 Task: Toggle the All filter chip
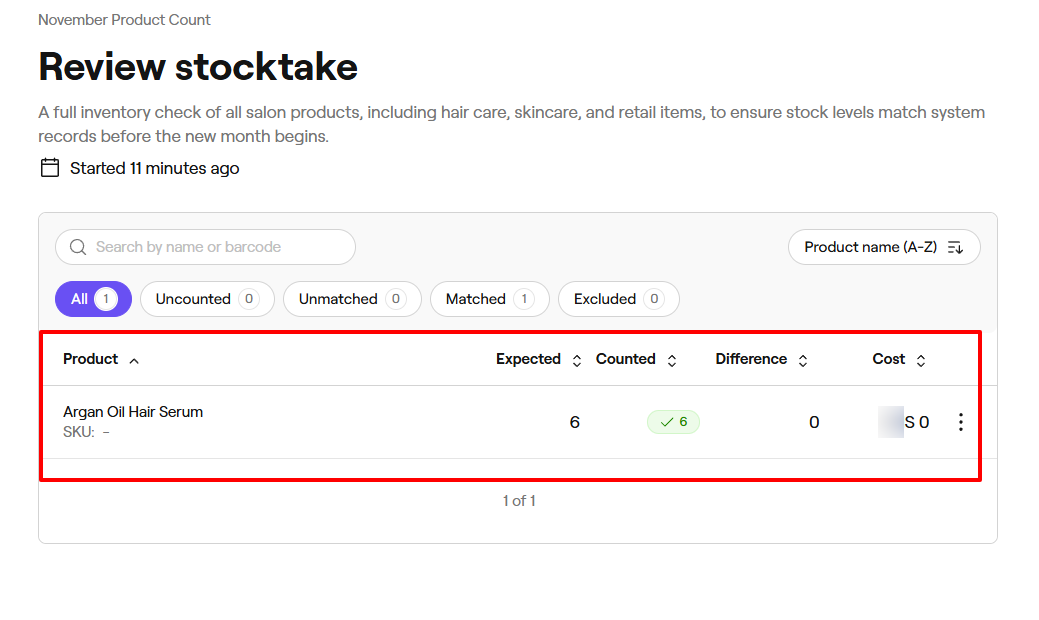(93, 299)
